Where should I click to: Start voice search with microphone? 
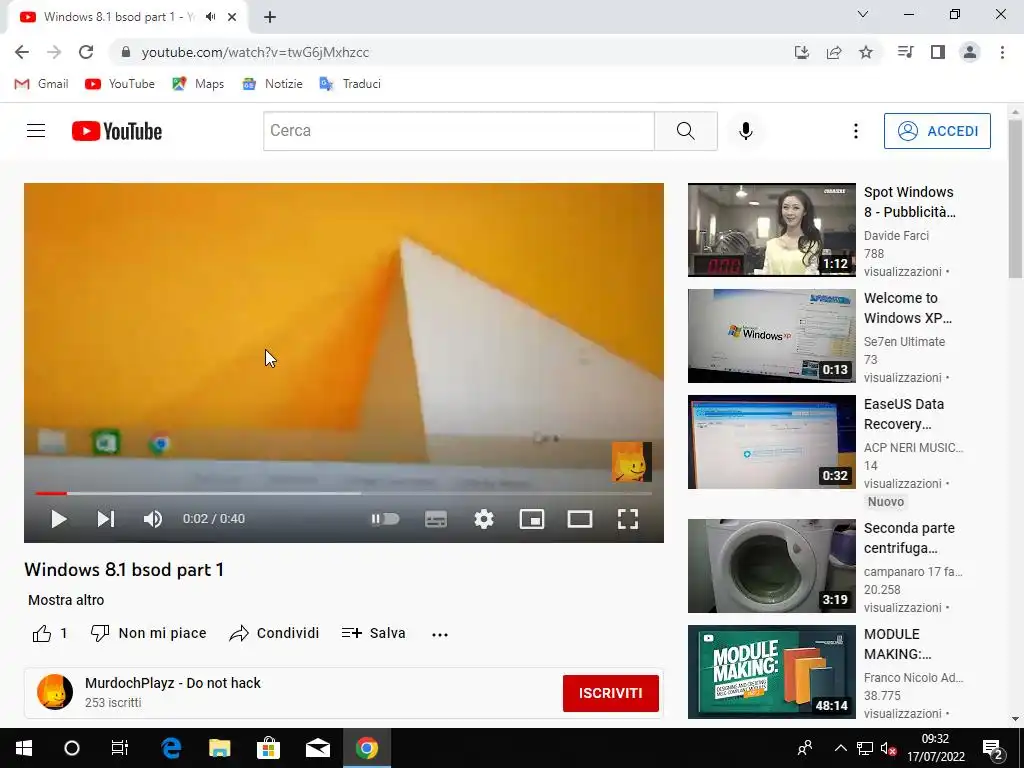coord(745,131)
